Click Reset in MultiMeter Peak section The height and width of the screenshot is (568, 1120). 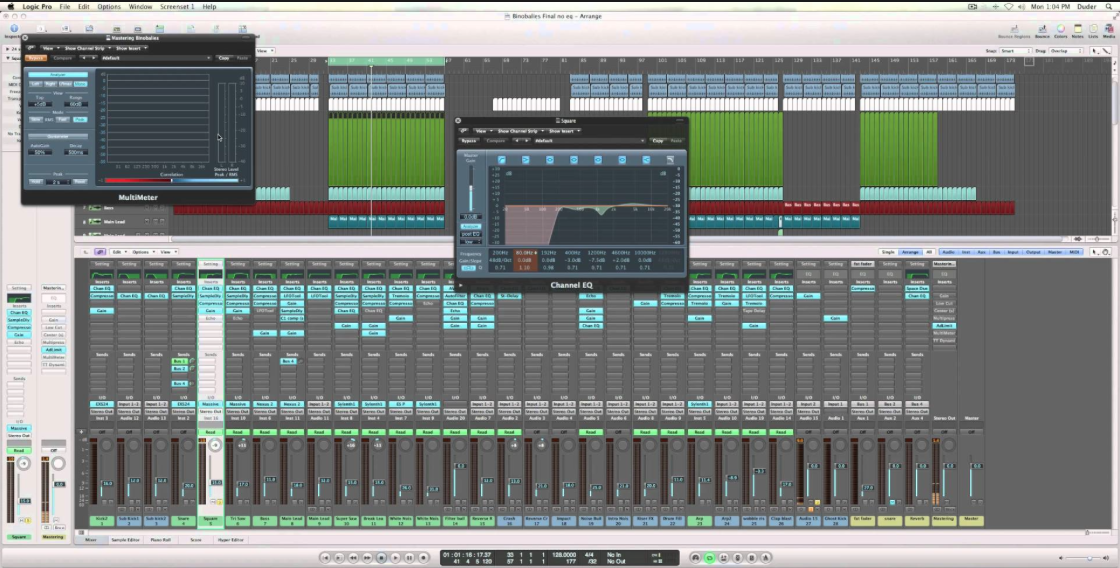pyautogui.click(x=80, y=181)
